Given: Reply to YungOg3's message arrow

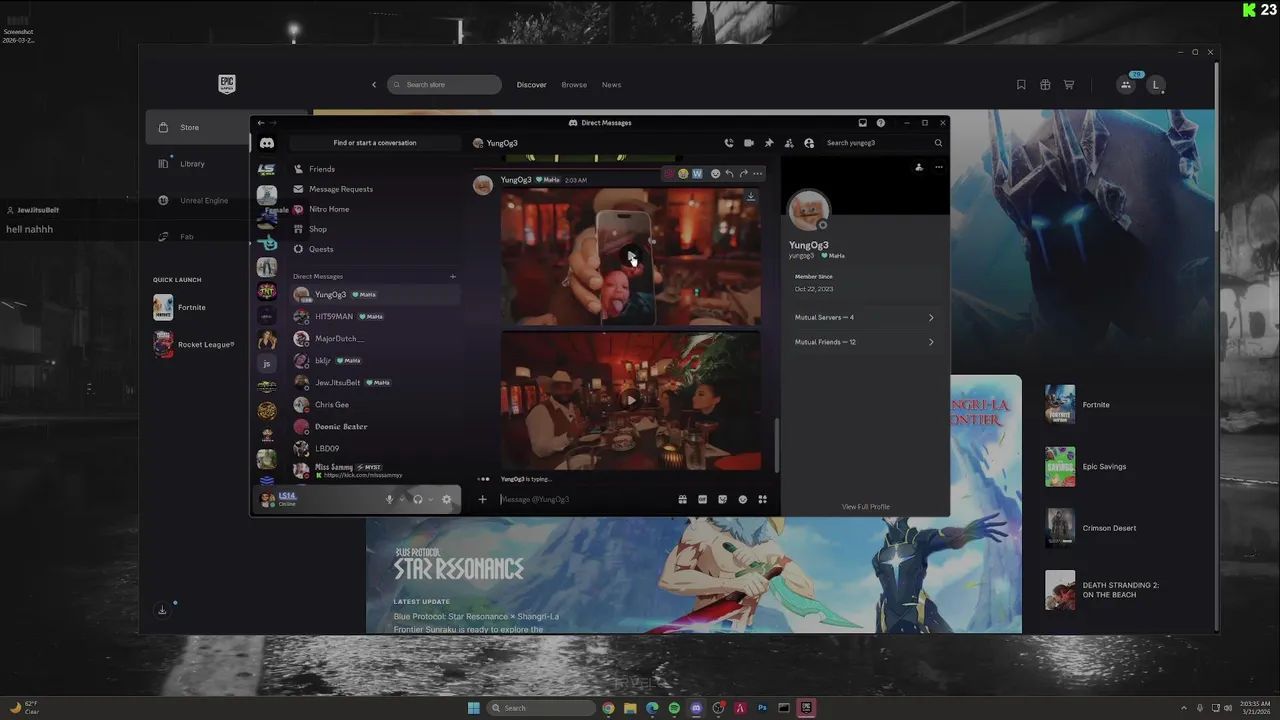Looking at the screenshot, I should coord(729,174).
